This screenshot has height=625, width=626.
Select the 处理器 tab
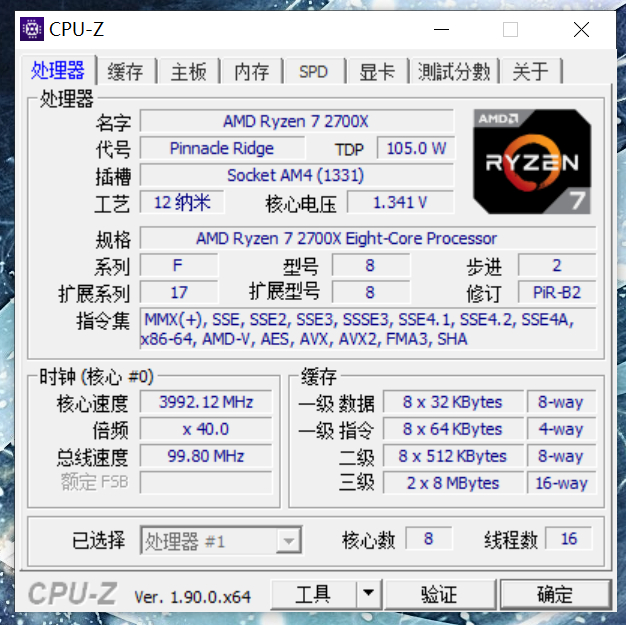point(58,70)
